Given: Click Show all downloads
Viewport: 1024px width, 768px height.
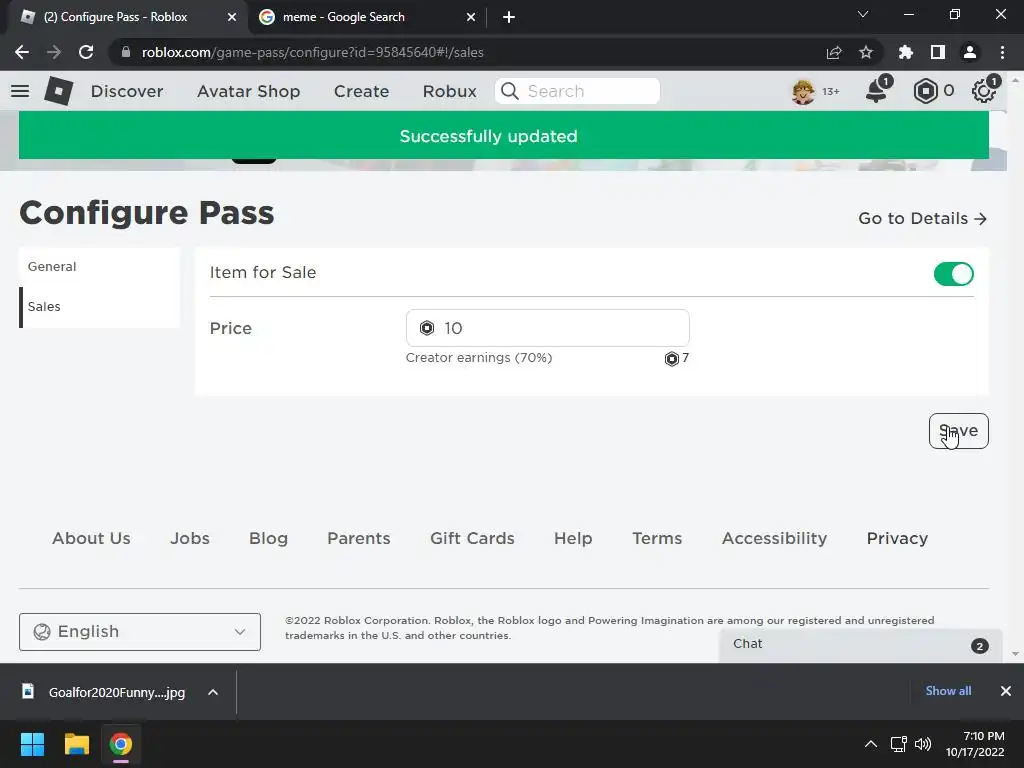Looking at the screenshot, I should pyautogui.click(x=948, y=691).
